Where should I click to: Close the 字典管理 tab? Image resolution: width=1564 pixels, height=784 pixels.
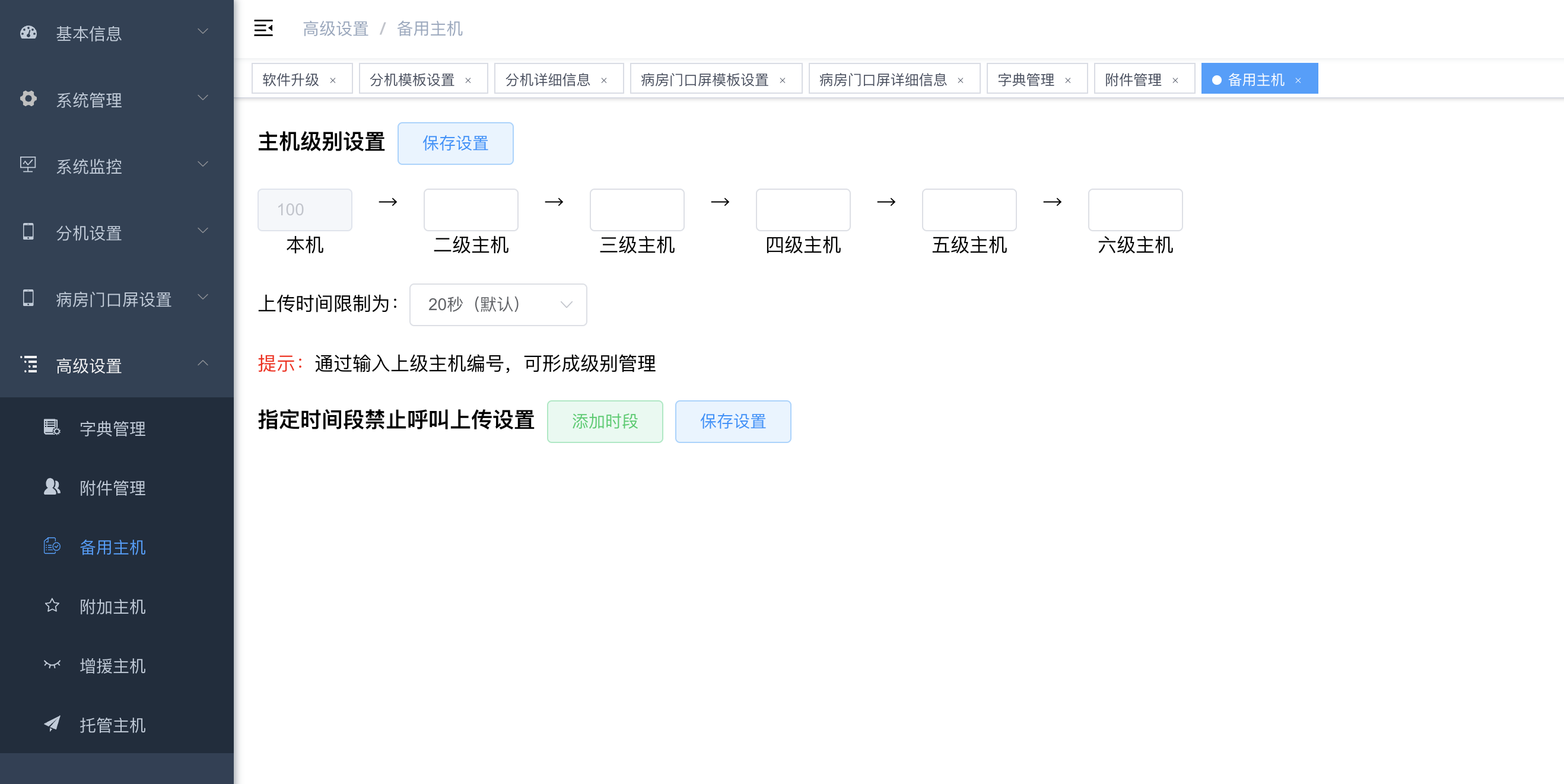[x=1068, y=80]
